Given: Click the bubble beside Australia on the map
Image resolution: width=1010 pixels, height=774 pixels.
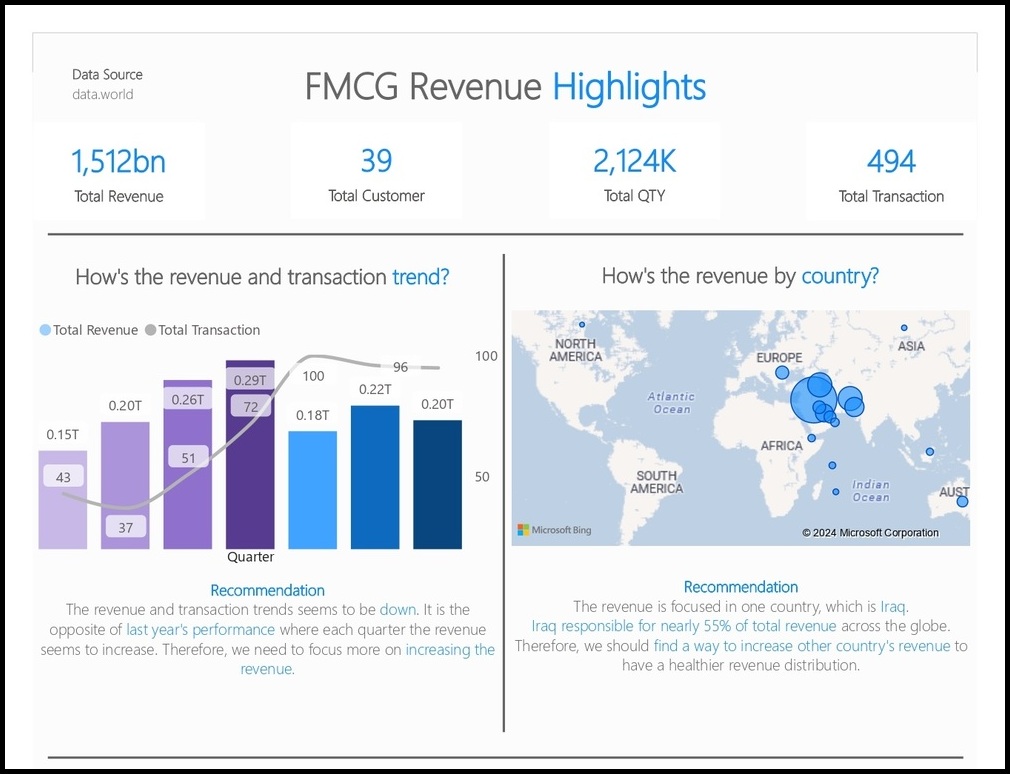Looking at the screenshot, I should coord(962,501).
